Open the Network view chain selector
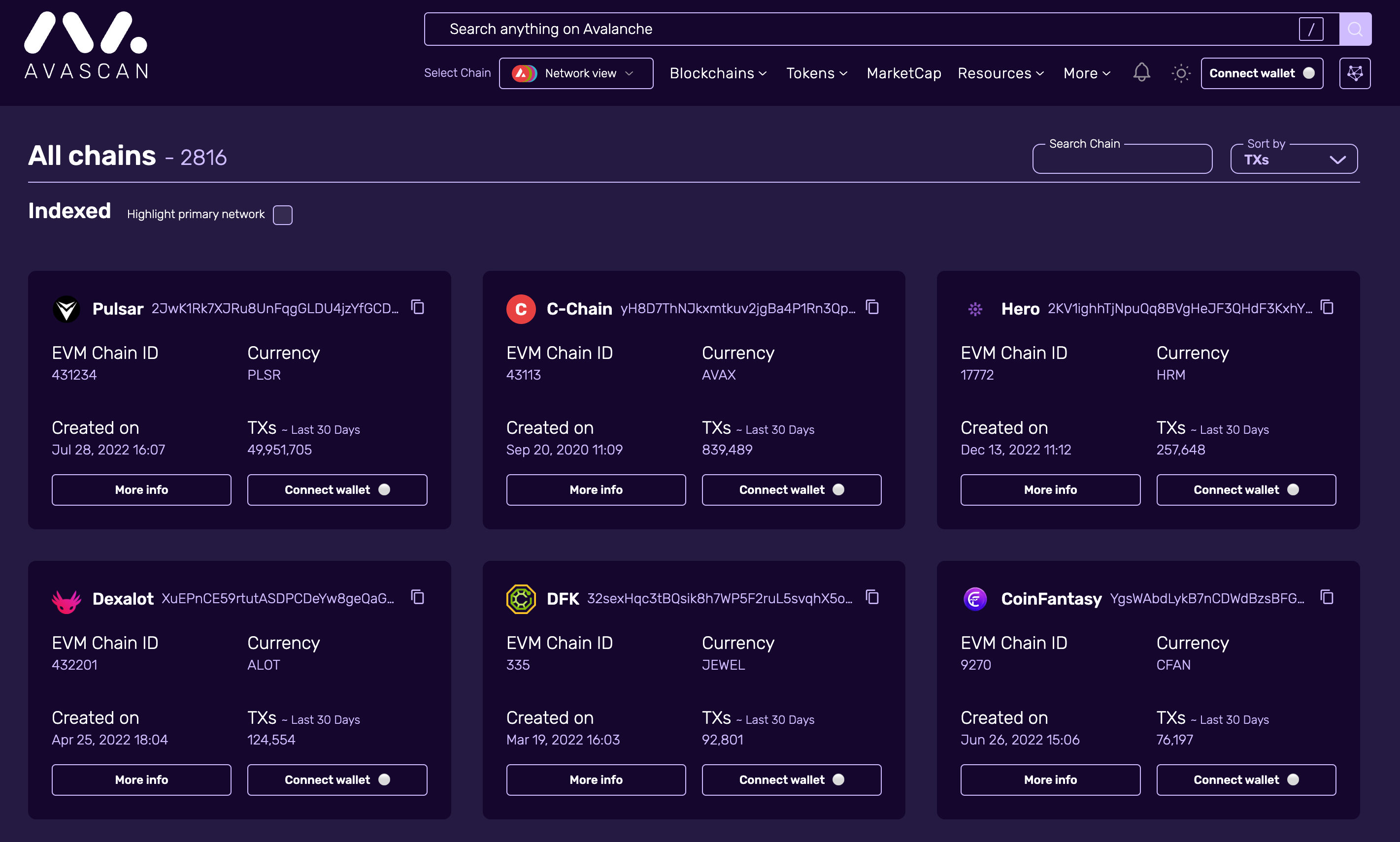Viewport: 1400px width, 842px height. coord(576,73)
